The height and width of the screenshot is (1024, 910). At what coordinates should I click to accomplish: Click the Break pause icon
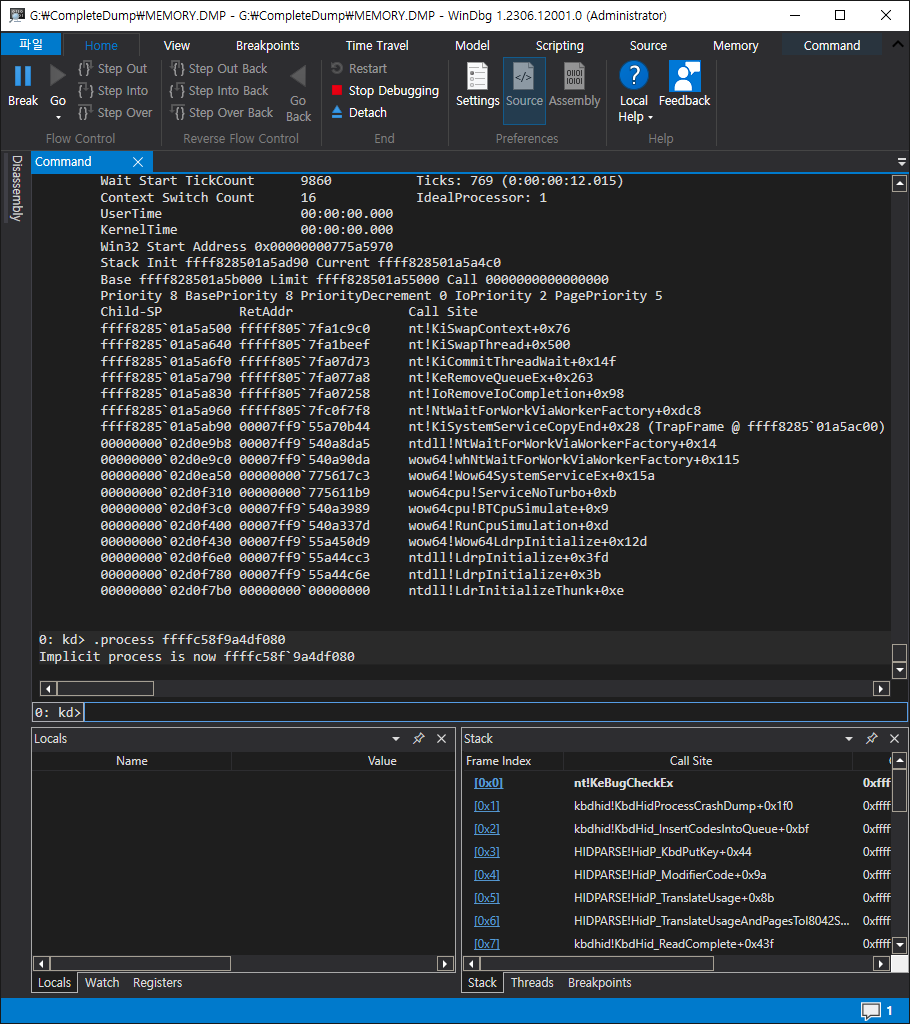(x=23, y=76)
